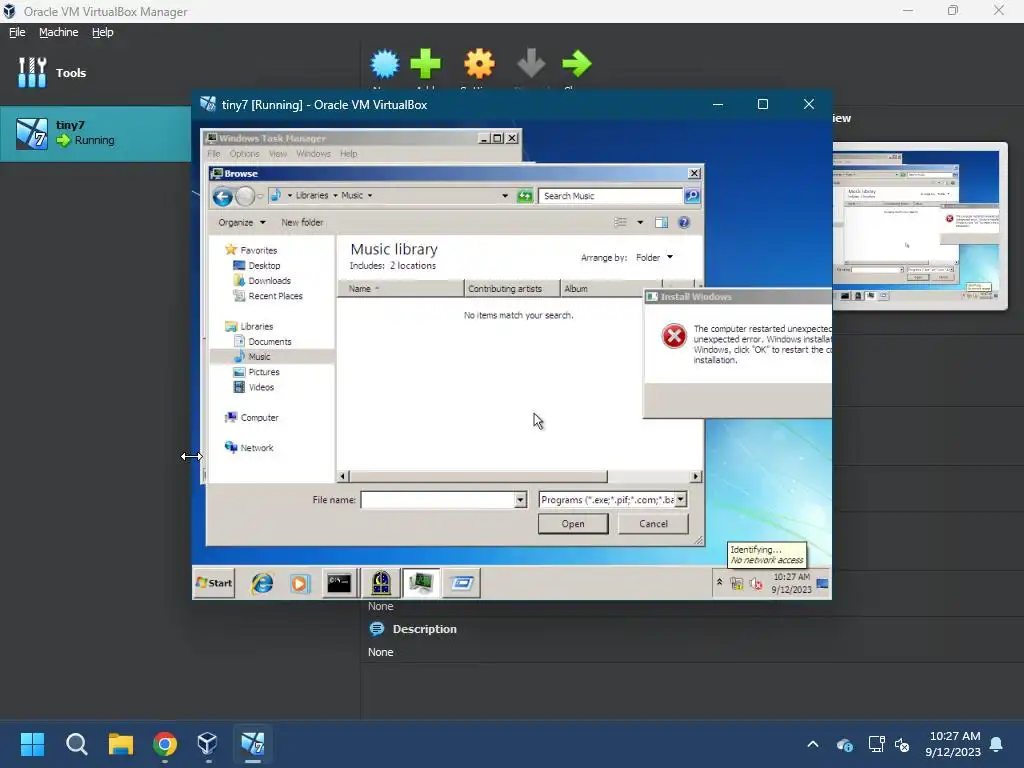Sort by the Name column header

[x=400, y=289]
